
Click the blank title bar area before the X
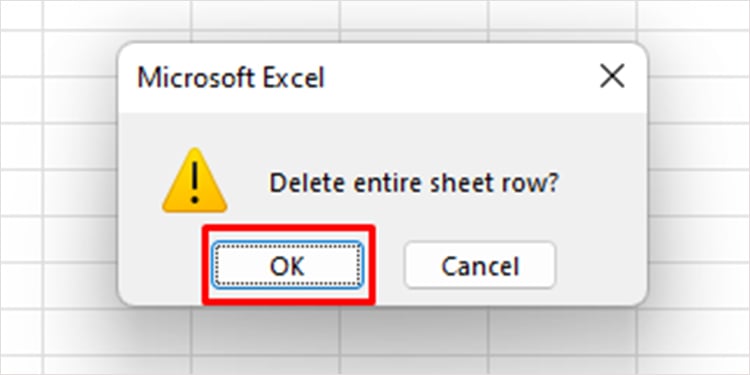(x=459, y=77)
